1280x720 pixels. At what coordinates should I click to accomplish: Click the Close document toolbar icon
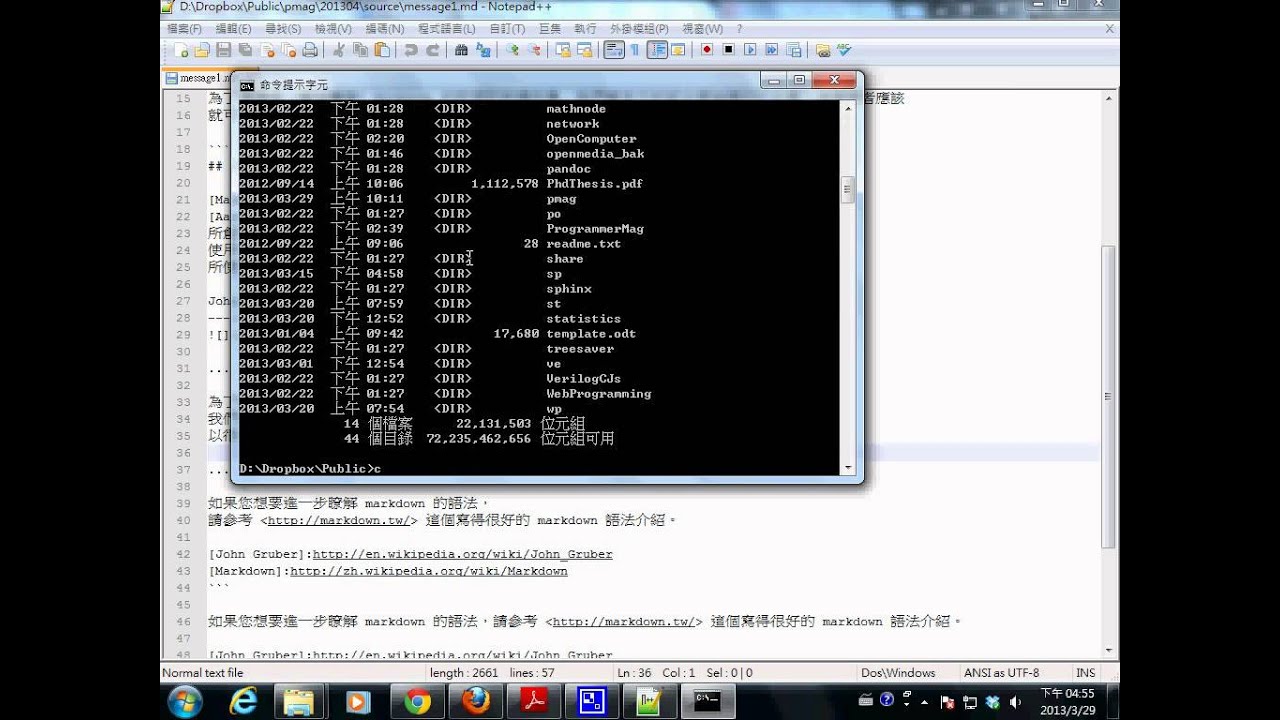click(267, 50)
